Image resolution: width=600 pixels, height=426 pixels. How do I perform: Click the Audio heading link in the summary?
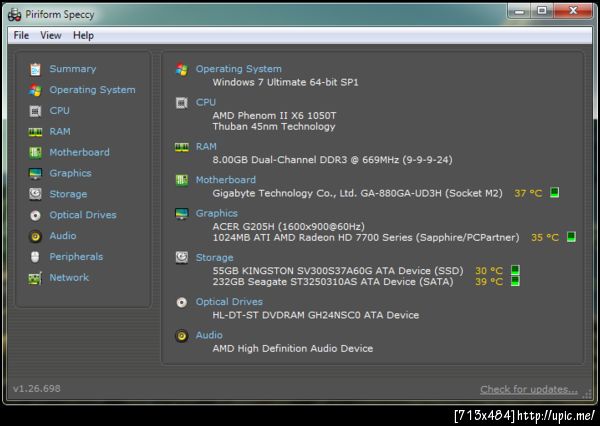209,335
